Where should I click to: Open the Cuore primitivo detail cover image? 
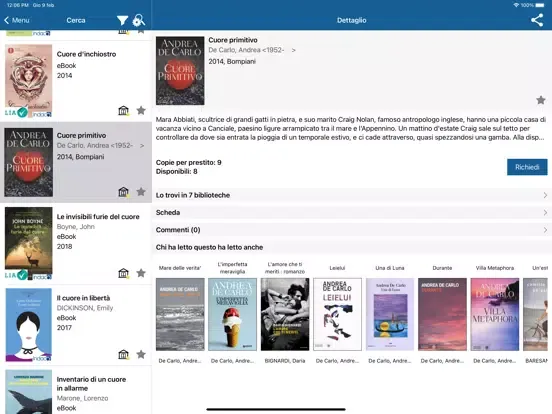[180, 71]
